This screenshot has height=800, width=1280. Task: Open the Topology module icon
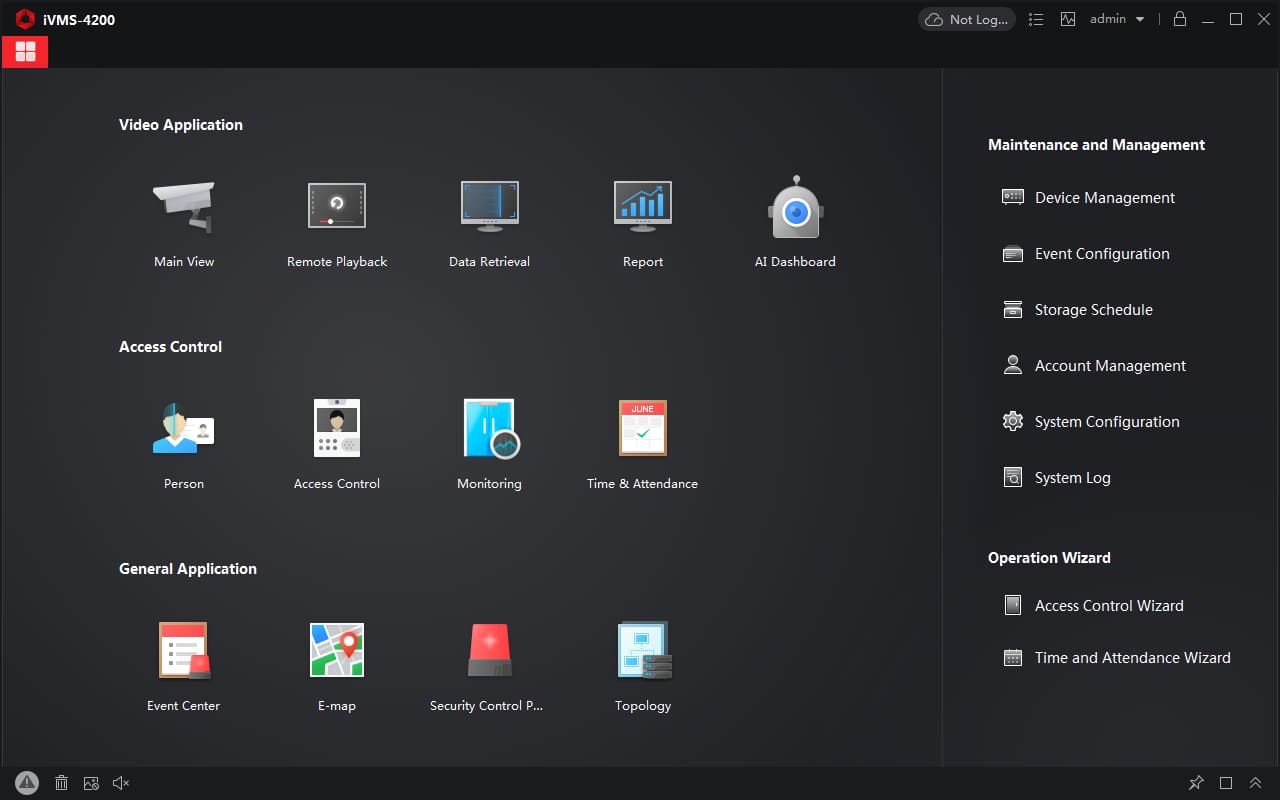[x=643, y=651]
